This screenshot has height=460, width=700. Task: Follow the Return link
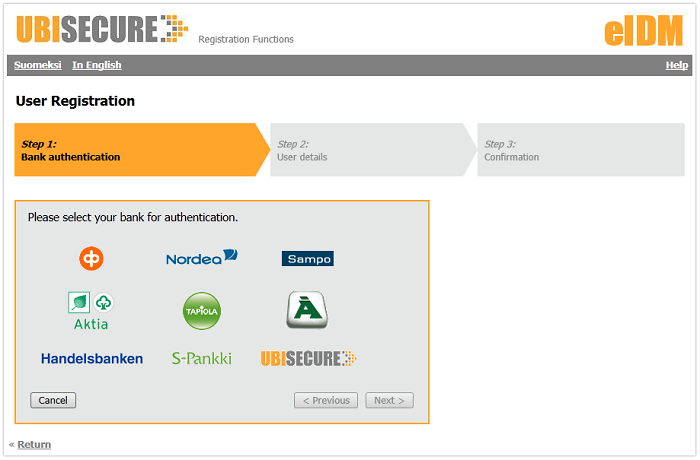click(x=34, y=445)
